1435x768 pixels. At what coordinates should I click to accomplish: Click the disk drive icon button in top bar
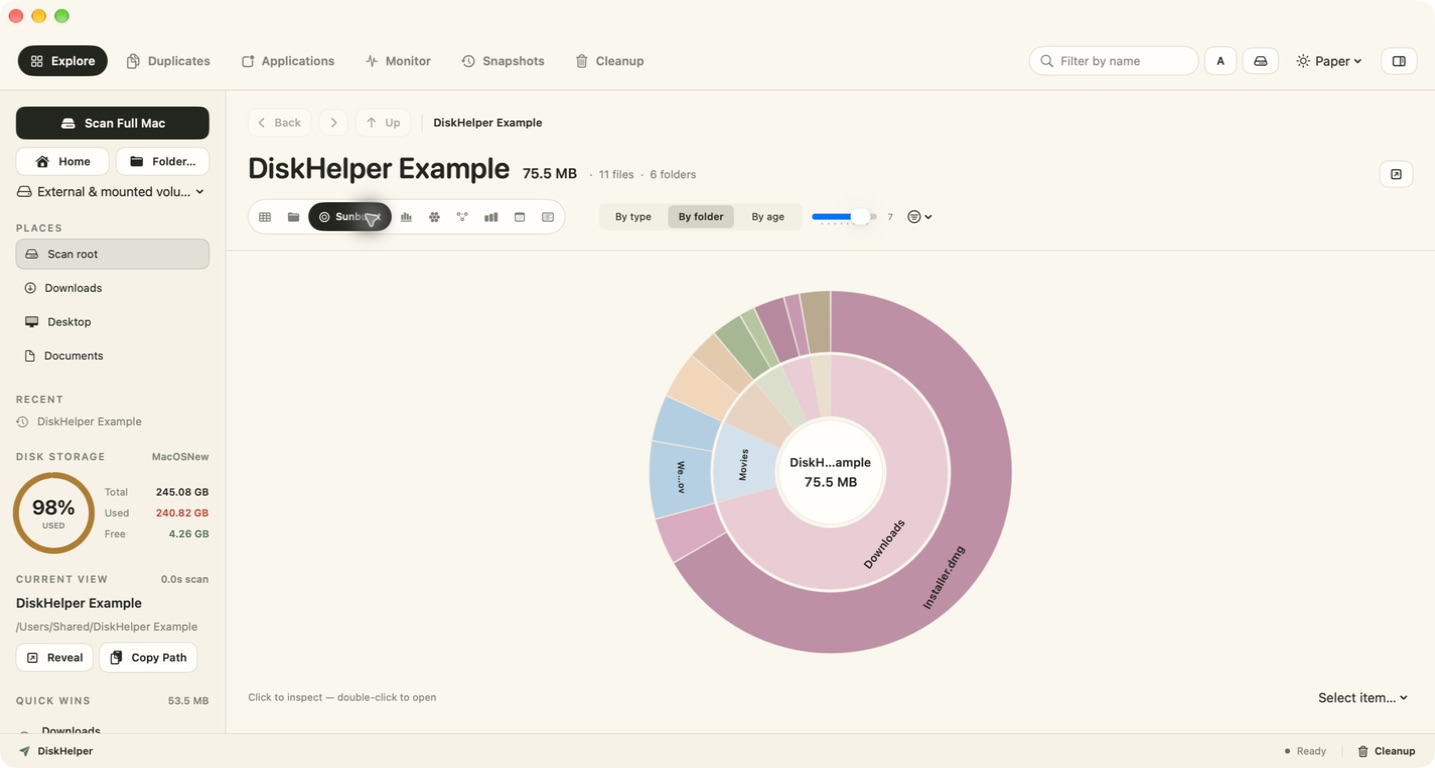click(1260, 61)
